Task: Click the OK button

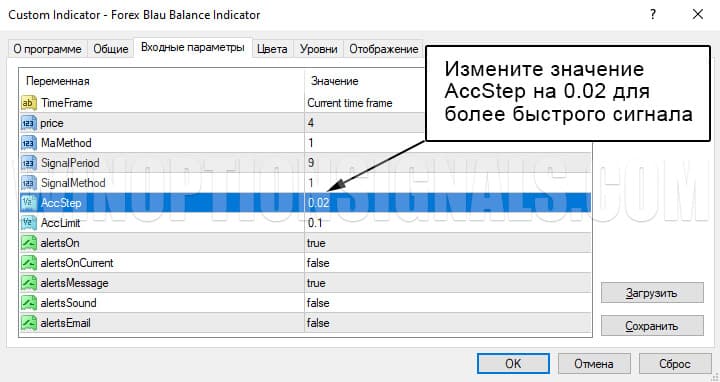Action: click(x=513, y=364)
